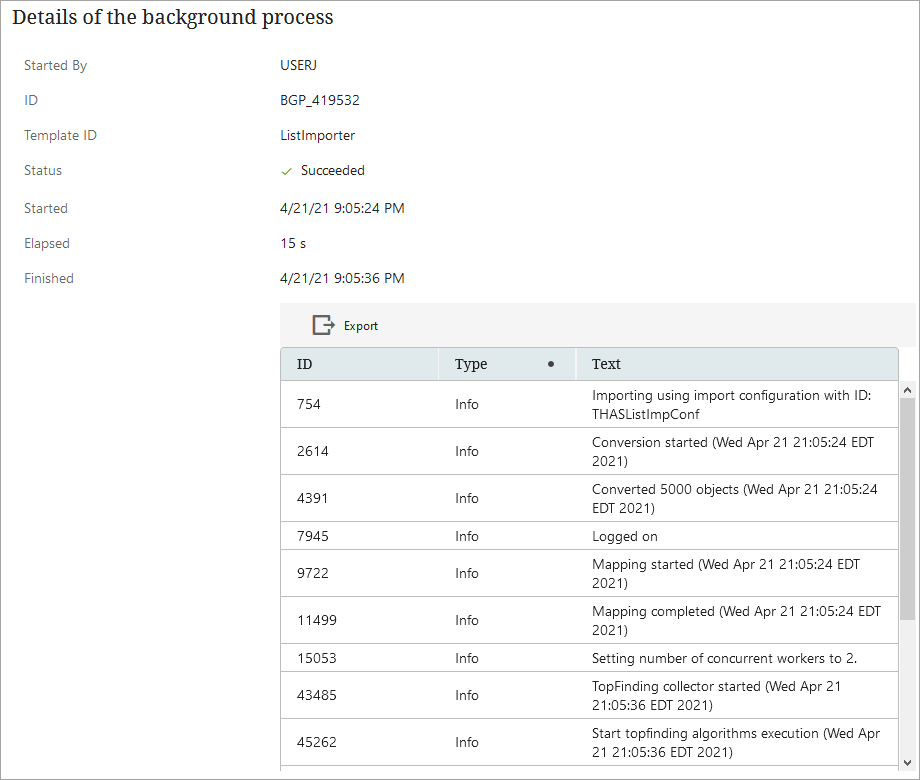Click the Converted 5000 objects row

click(x=589, y=498)
